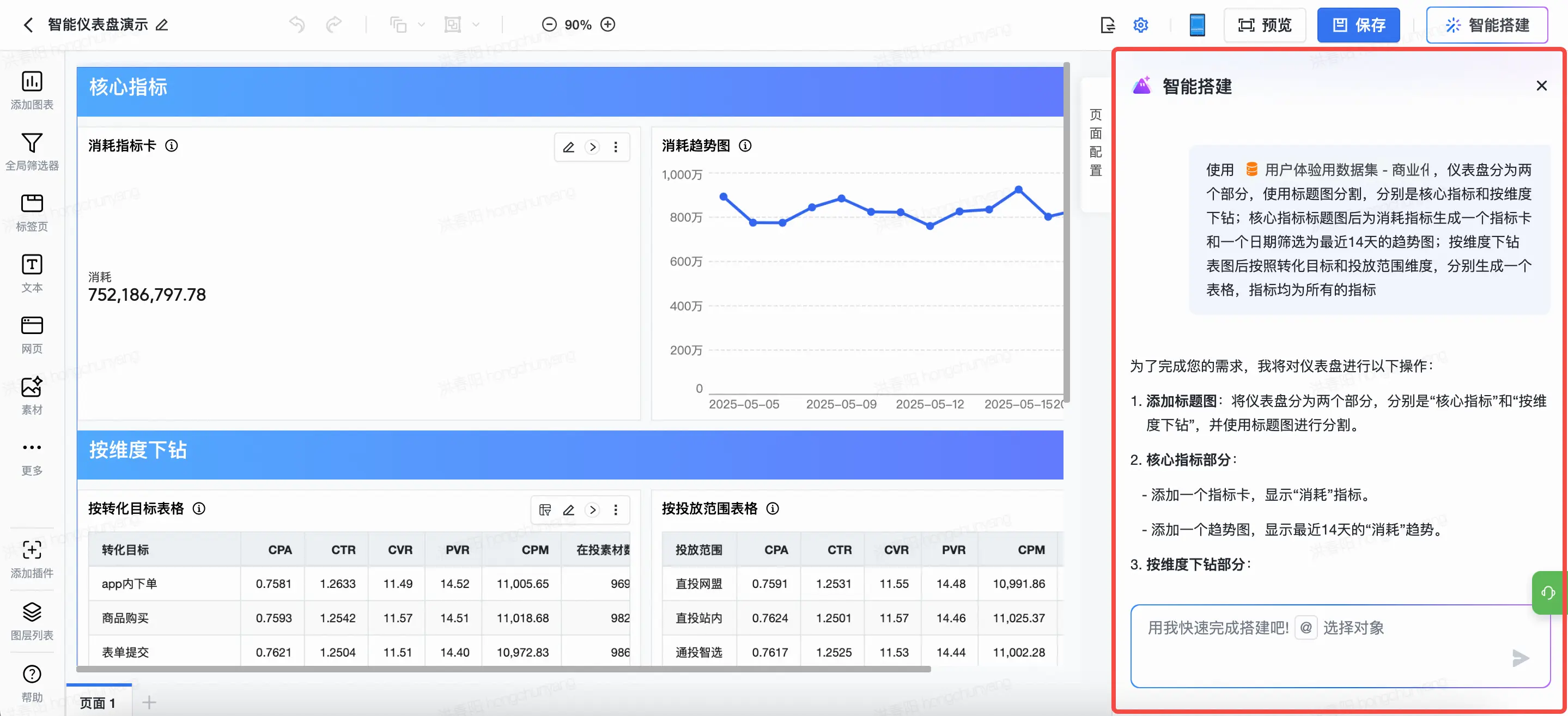Open the 图层列表 layer list
Image resolution: width=1568 pixels, height=716 pixels.
point(32,612)
